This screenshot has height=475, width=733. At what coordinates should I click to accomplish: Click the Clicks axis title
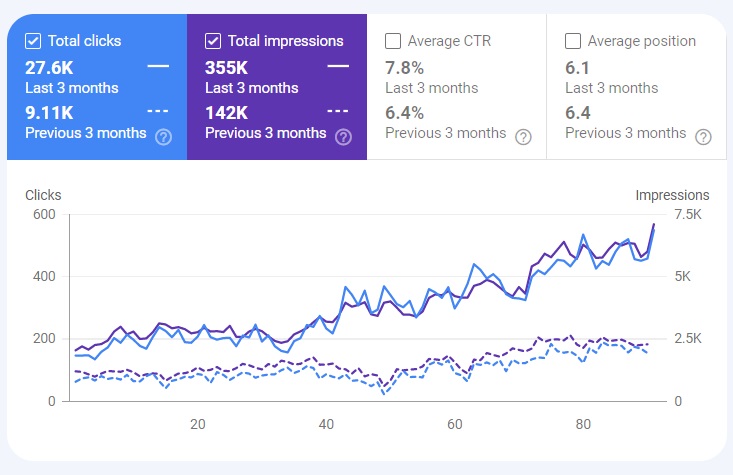[x=43, y=195]
